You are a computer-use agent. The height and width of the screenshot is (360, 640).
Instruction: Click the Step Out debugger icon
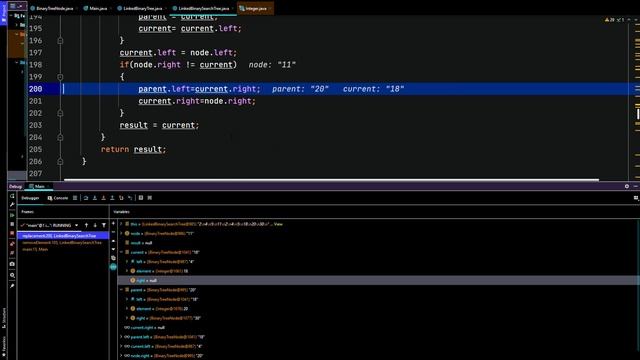[x=112, y=198]
